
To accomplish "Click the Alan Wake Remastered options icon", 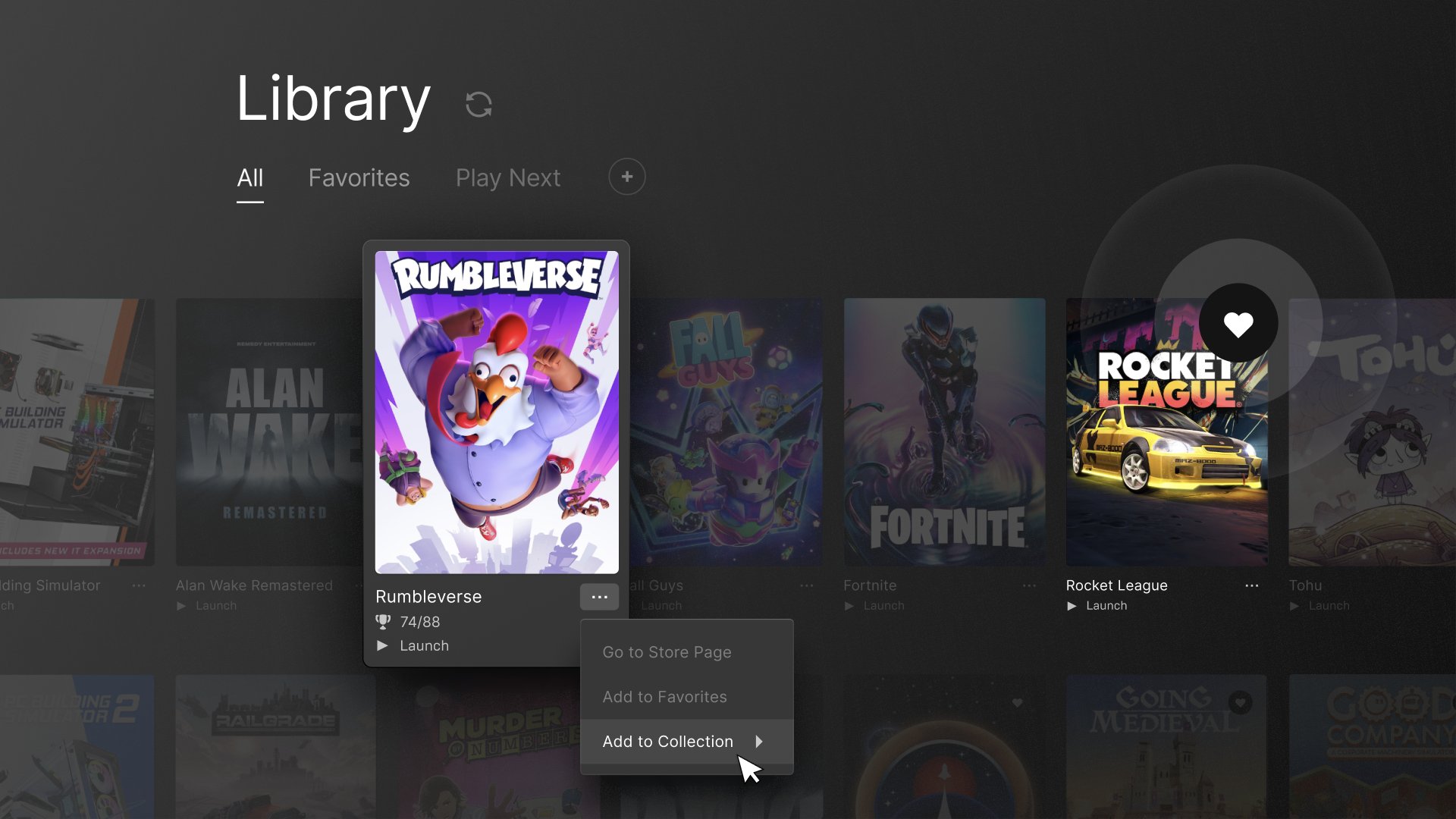I will pos(357,585).
